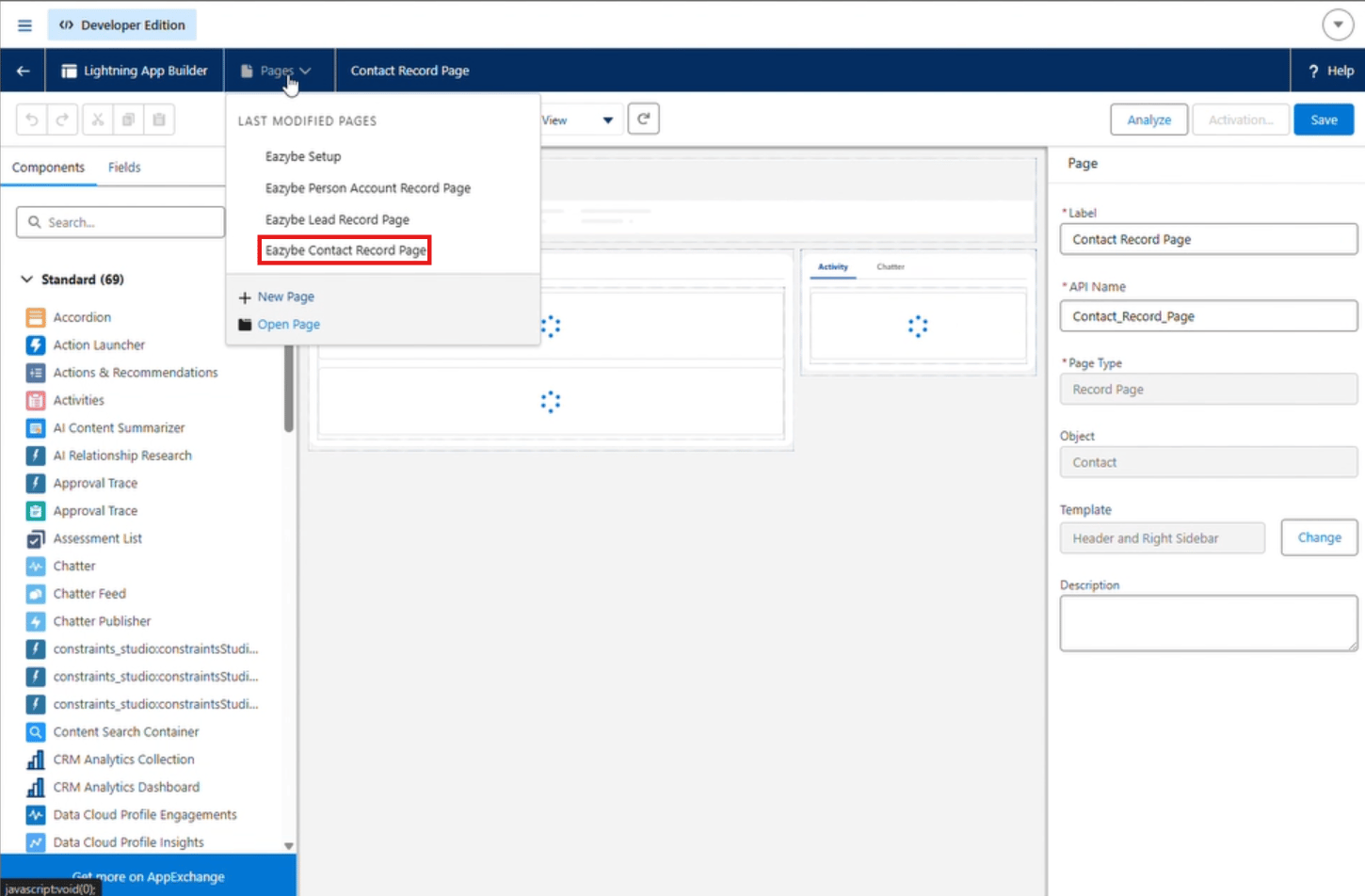The width and height of the screenshot is (1365, 896).
Task: Select the Chatter component icon
Action: [36, 566]
